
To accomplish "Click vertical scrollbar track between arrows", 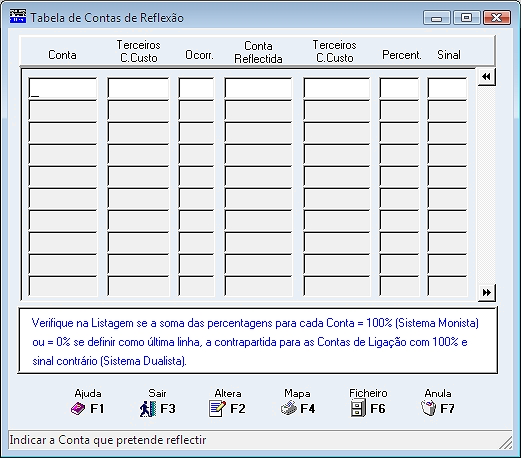I will 487,185.
